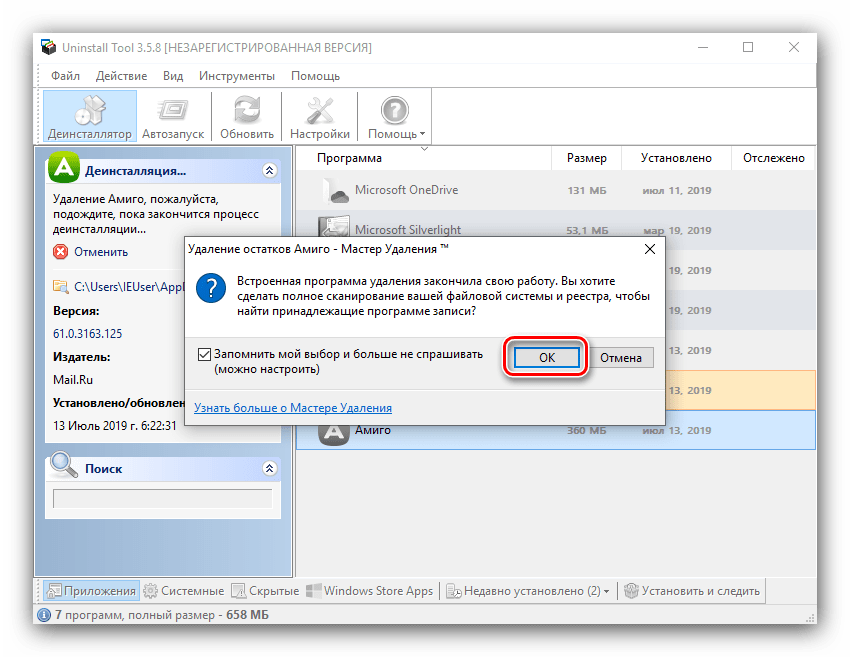Viewport: 850px width, 657px height.
Task: Open the Автозапуск toolbar icon
Action: tap(173, 110)
